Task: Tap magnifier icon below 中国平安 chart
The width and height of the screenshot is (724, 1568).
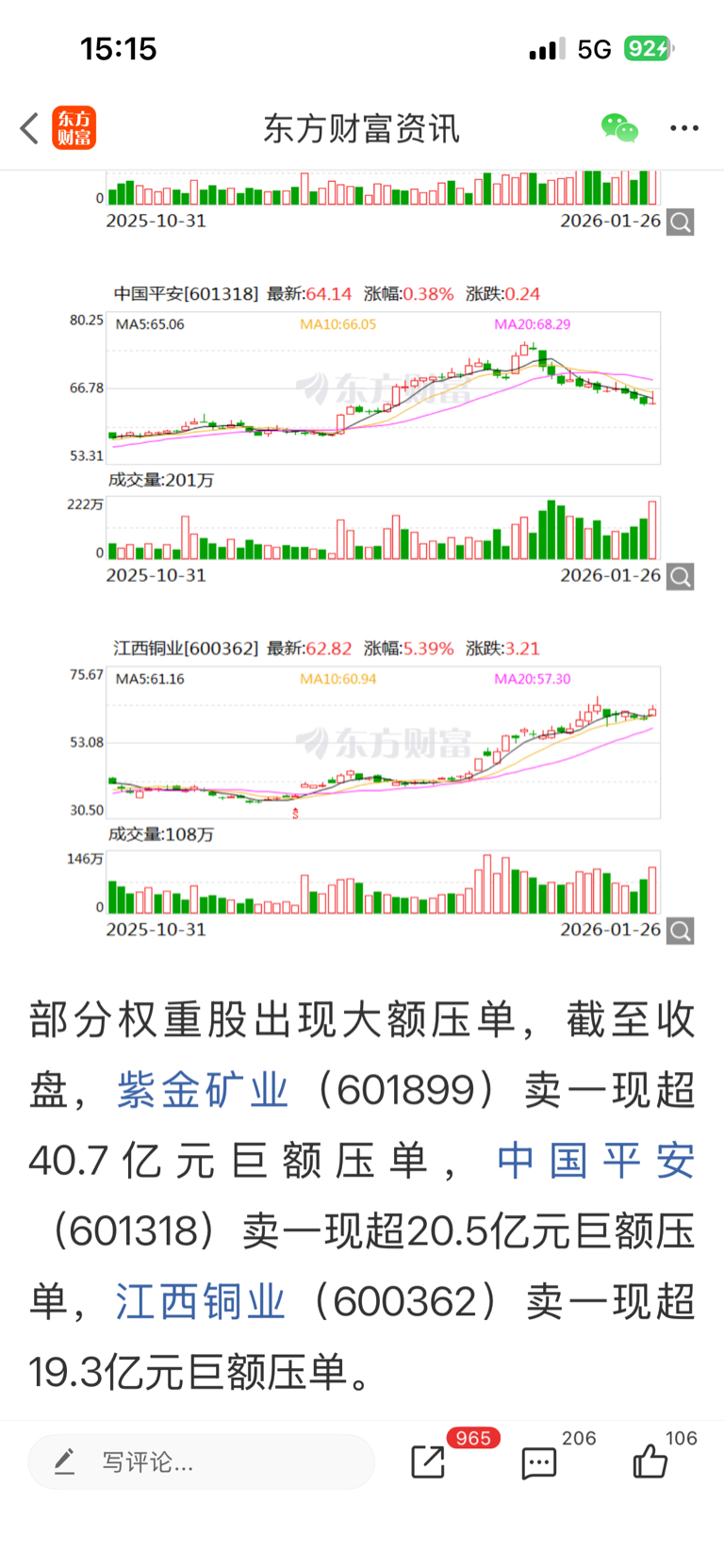Action: 681,577
